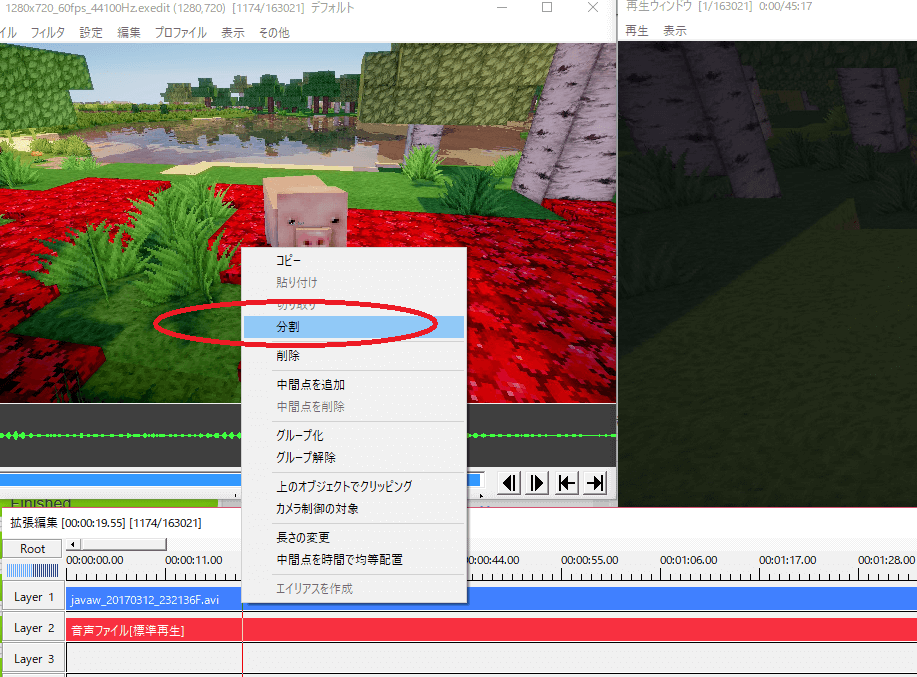Open the 表示 menu in main window
917x677 pixels.
point(233,33)
